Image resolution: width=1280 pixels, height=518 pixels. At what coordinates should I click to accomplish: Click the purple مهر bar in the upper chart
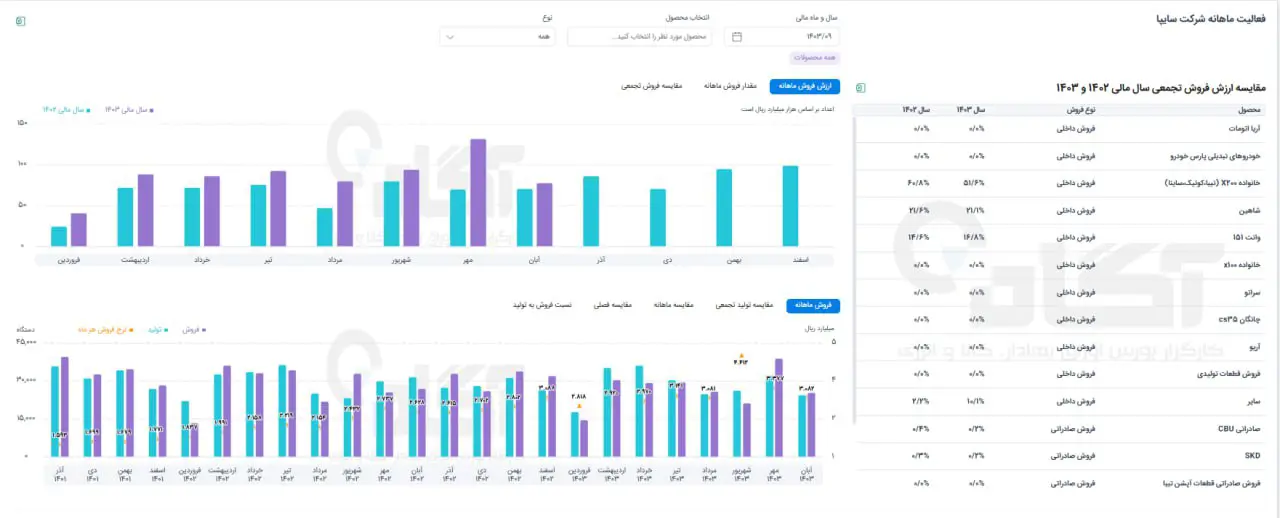tap(478, 192)
